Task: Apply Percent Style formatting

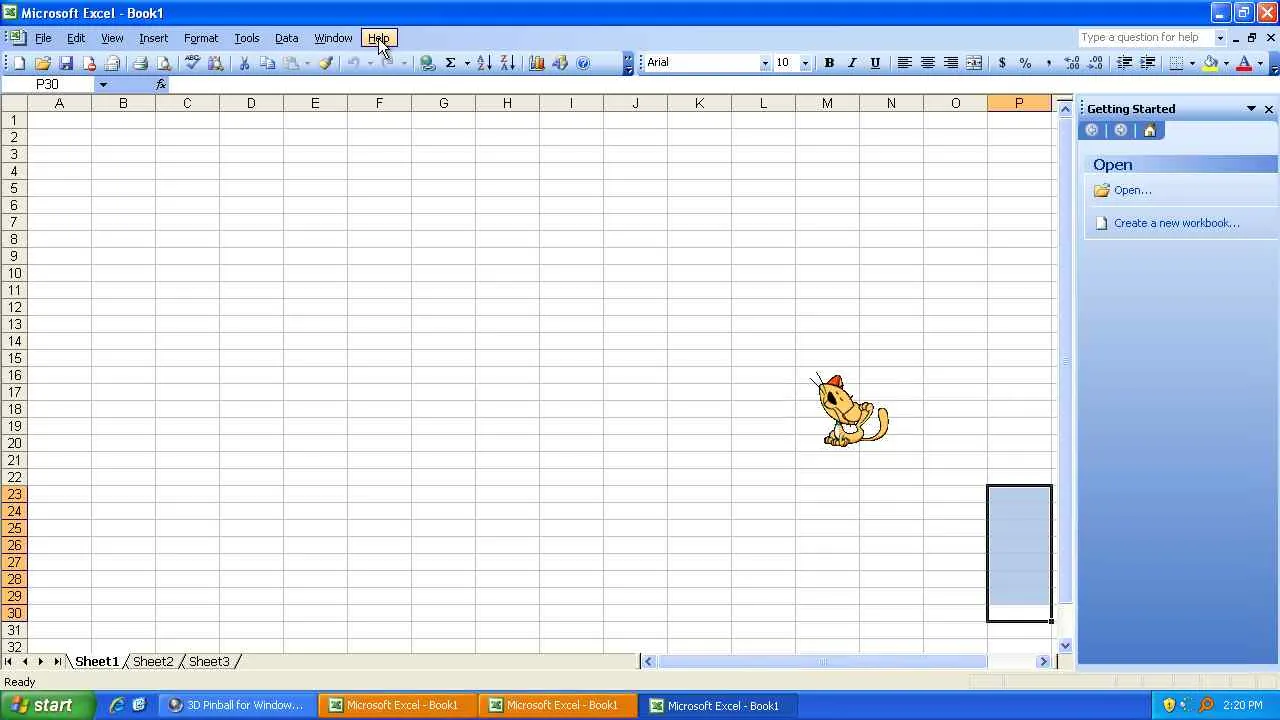Action: 1025,63
